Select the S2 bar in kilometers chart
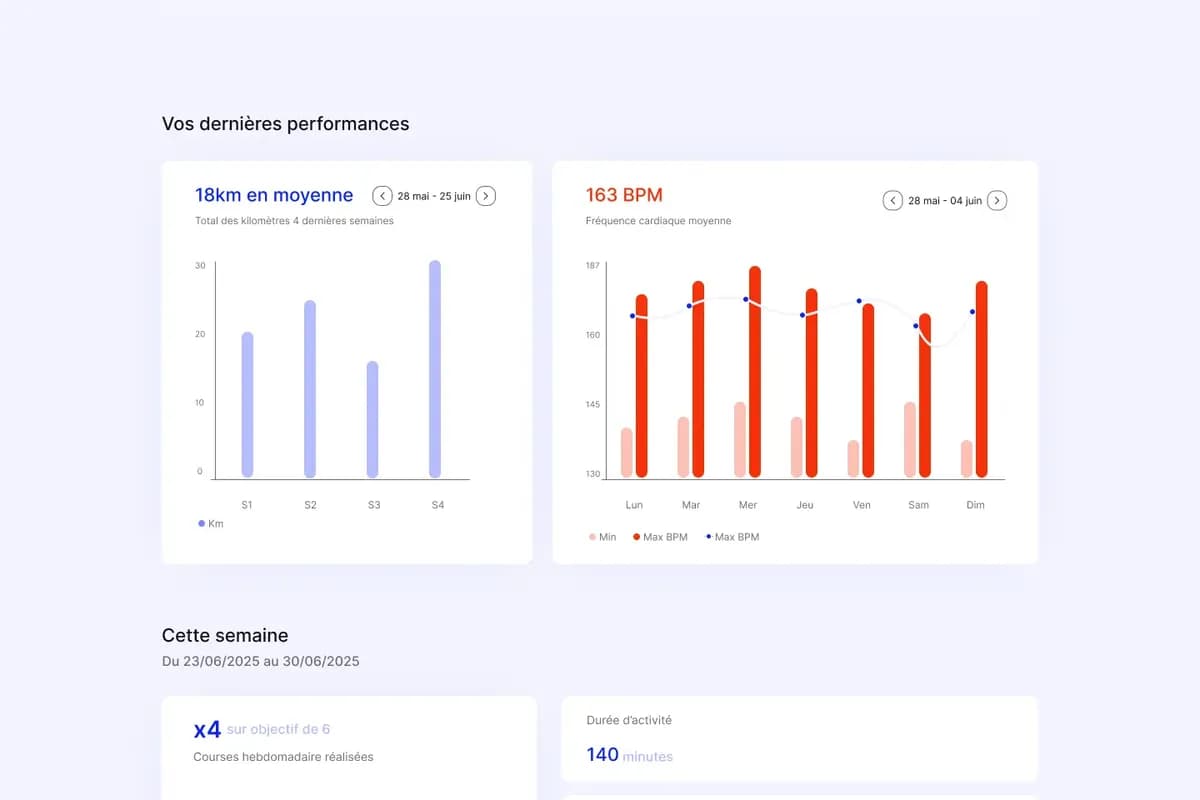Screen dimensions: 1200x800 [x=309, y=390]
